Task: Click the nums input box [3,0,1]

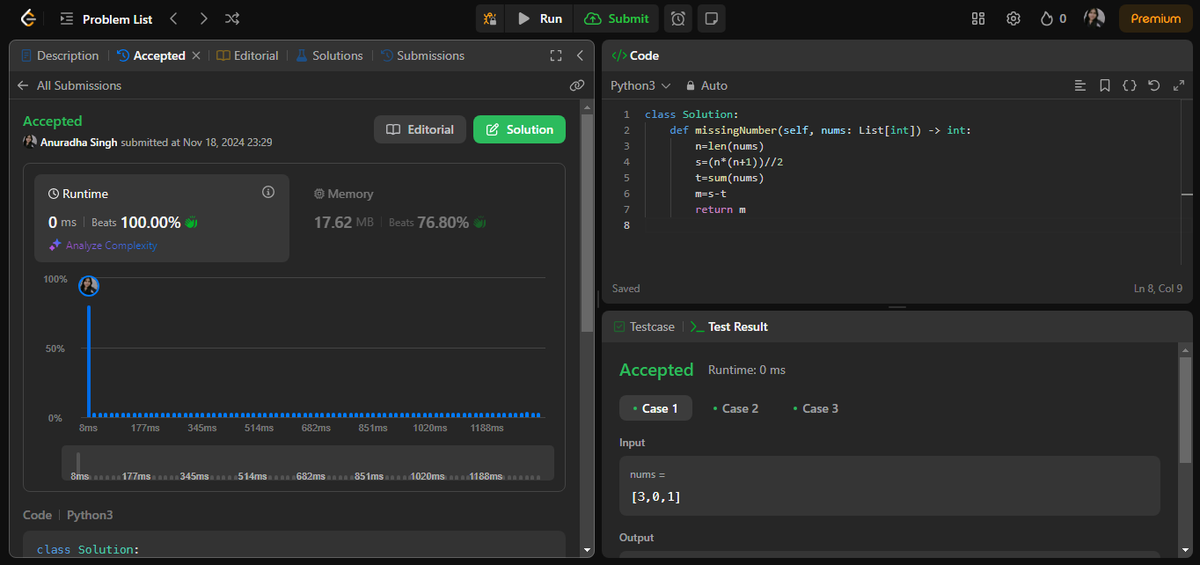Action: [x=889, y=486]
